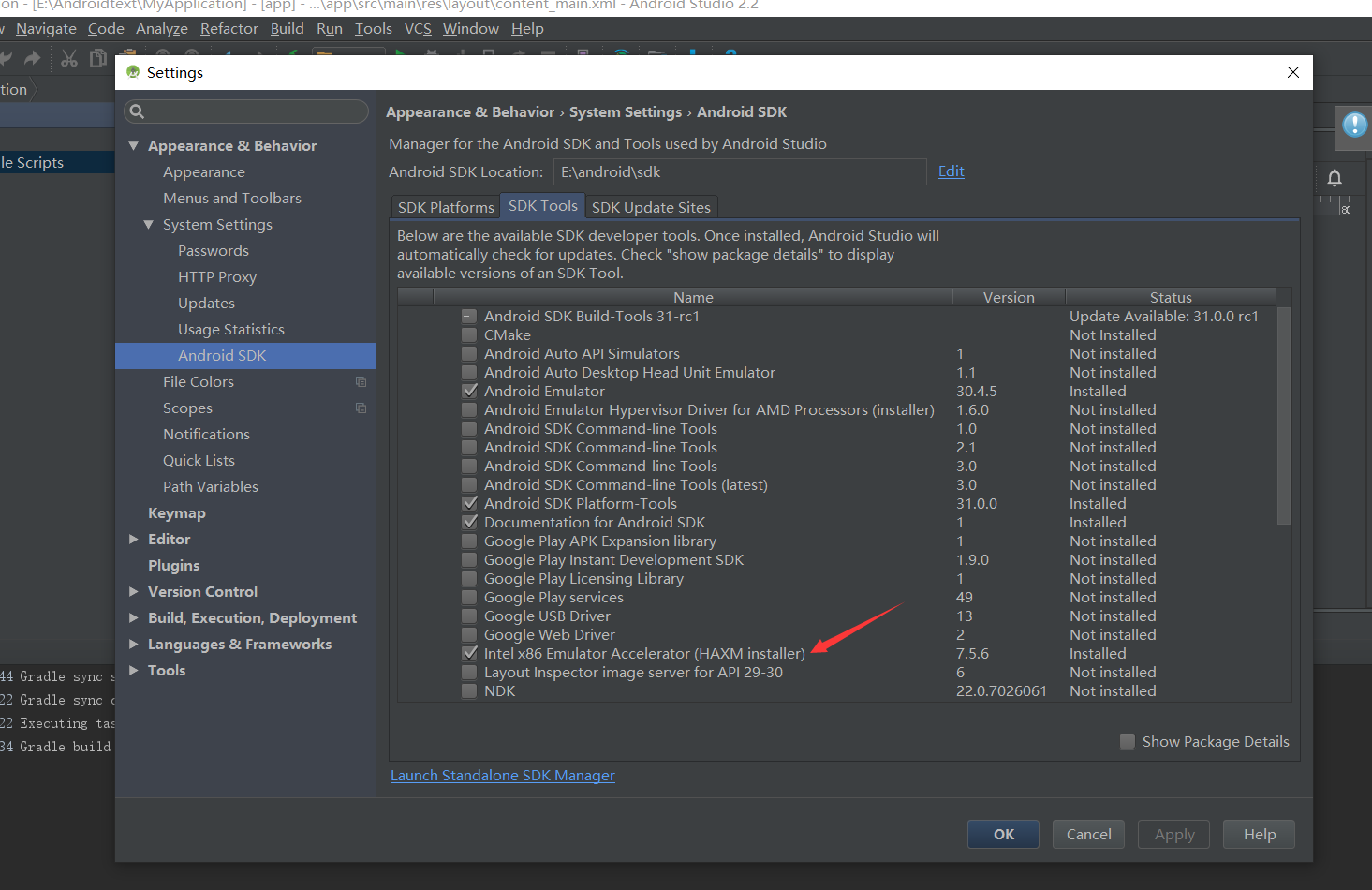Open the Refactor menu
This screenshot has width=1372, height=890.
coord(229,29)
